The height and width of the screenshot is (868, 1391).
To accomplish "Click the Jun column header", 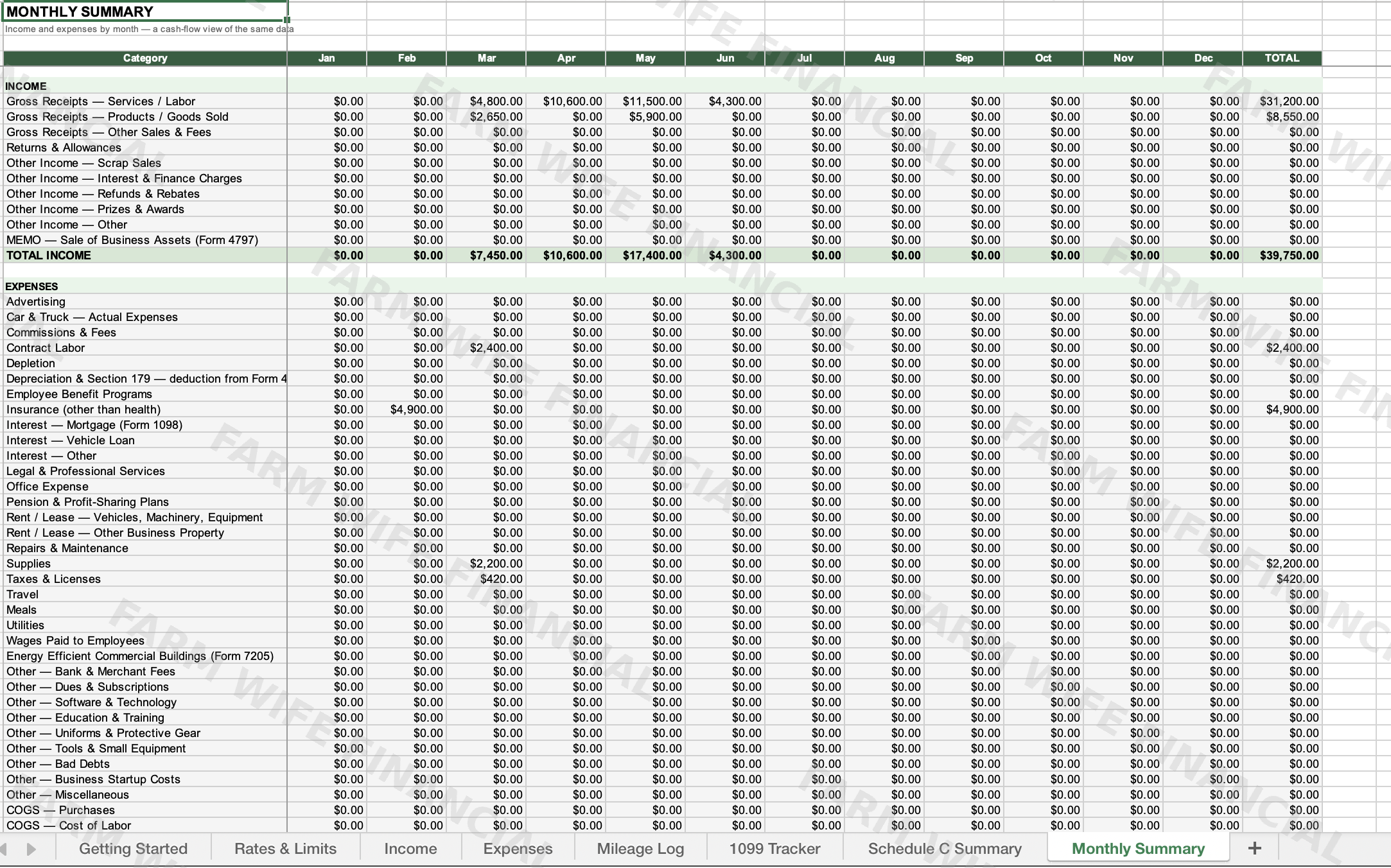I will 725,58.
